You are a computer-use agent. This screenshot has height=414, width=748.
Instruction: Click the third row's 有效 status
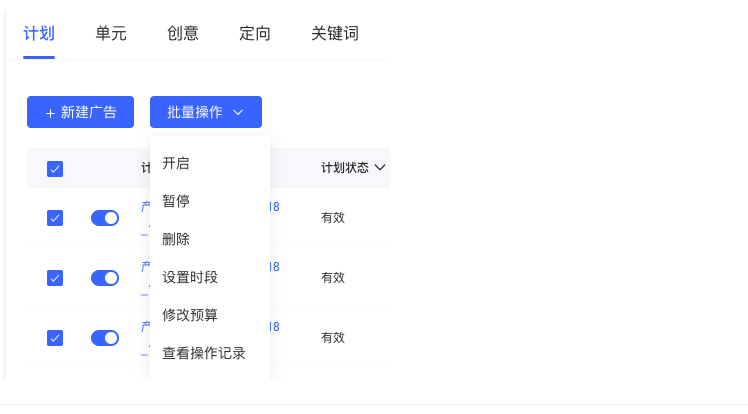[333, 338]
